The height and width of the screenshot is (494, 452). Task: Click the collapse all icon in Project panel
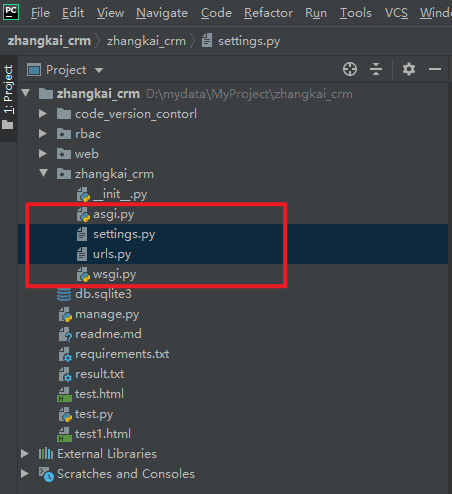[376, 69]
